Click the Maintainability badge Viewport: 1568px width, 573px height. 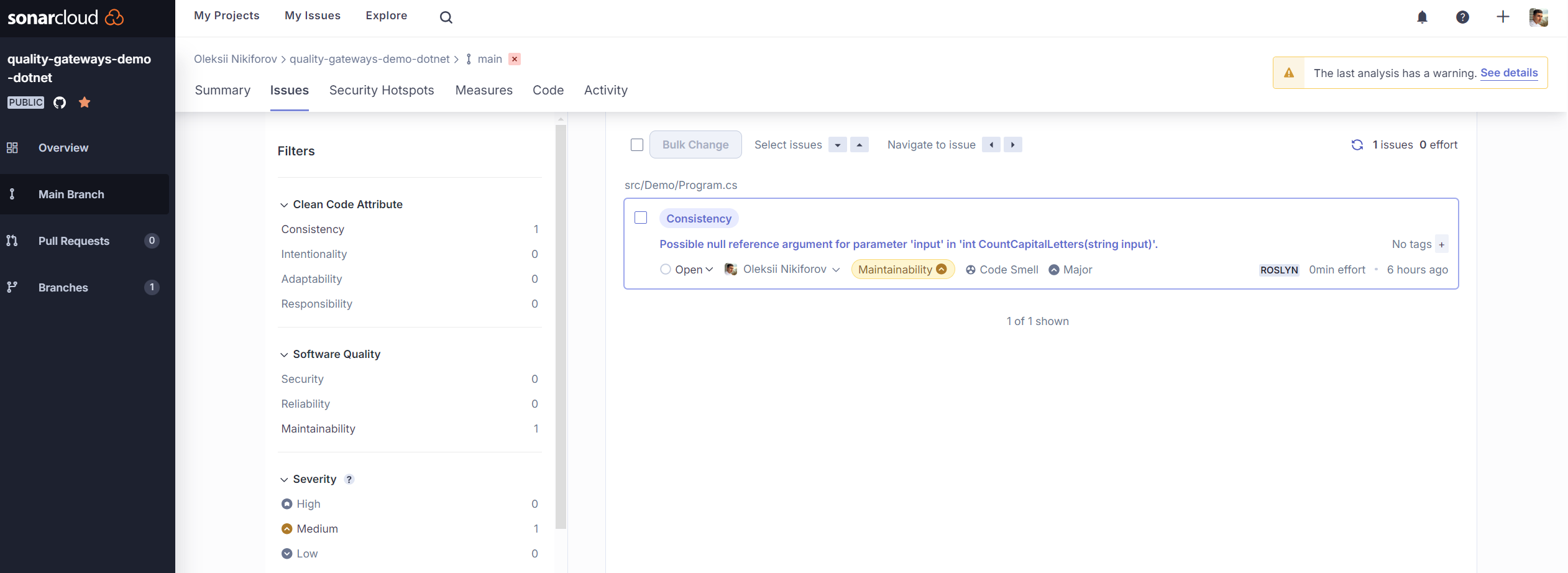coord(902,269)
